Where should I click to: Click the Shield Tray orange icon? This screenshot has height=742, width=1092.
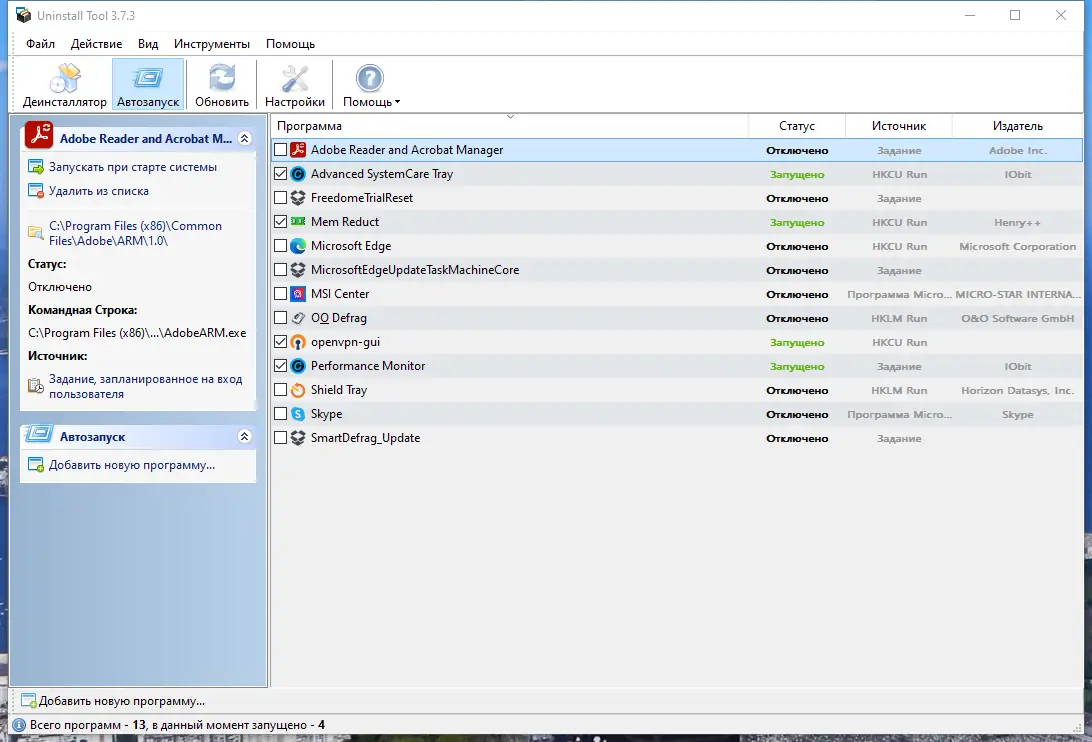298,390
